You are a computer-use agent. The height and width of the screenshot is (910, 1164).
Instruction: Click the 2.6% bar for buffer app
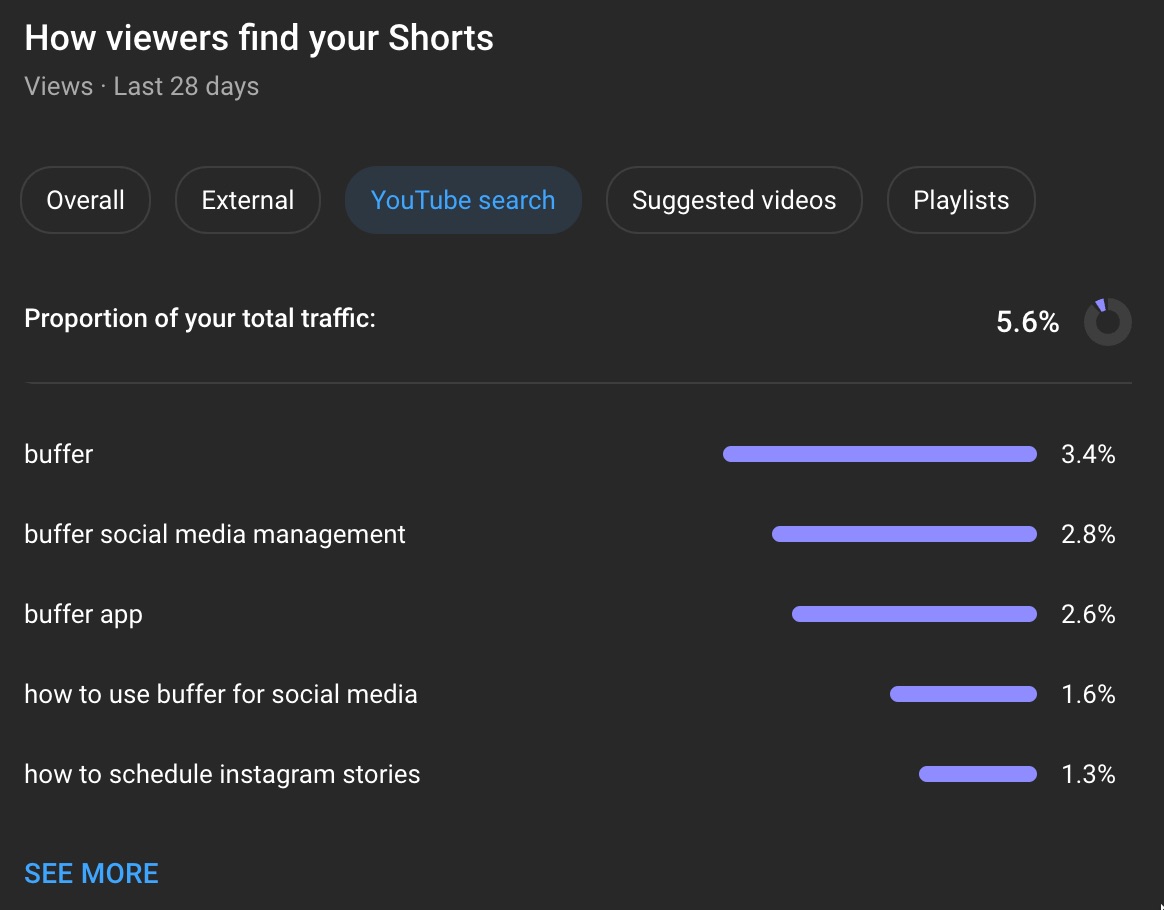(915, 614)
